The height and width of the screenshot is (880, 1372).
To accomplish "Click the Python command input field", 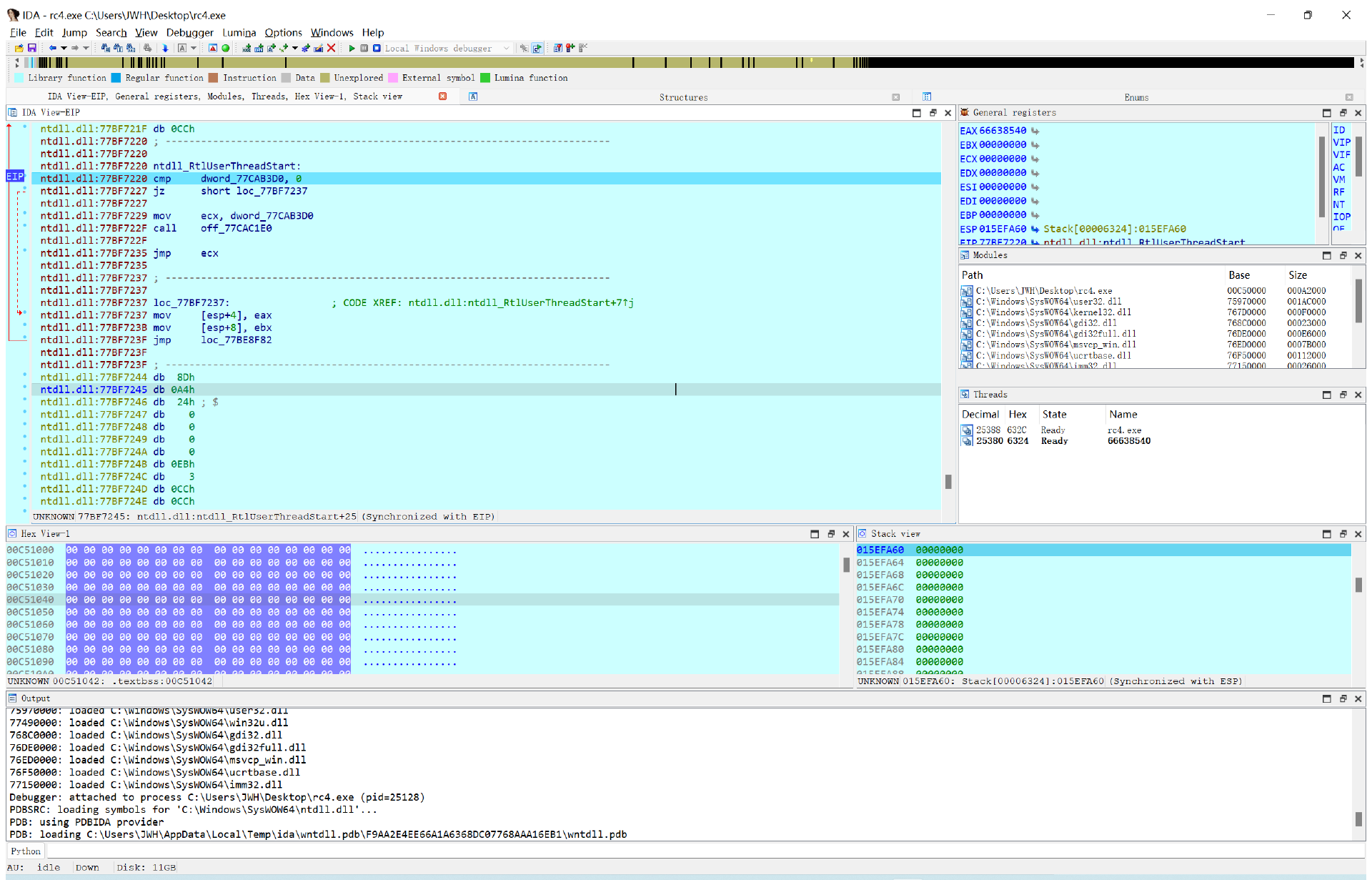I will [705, 851].
